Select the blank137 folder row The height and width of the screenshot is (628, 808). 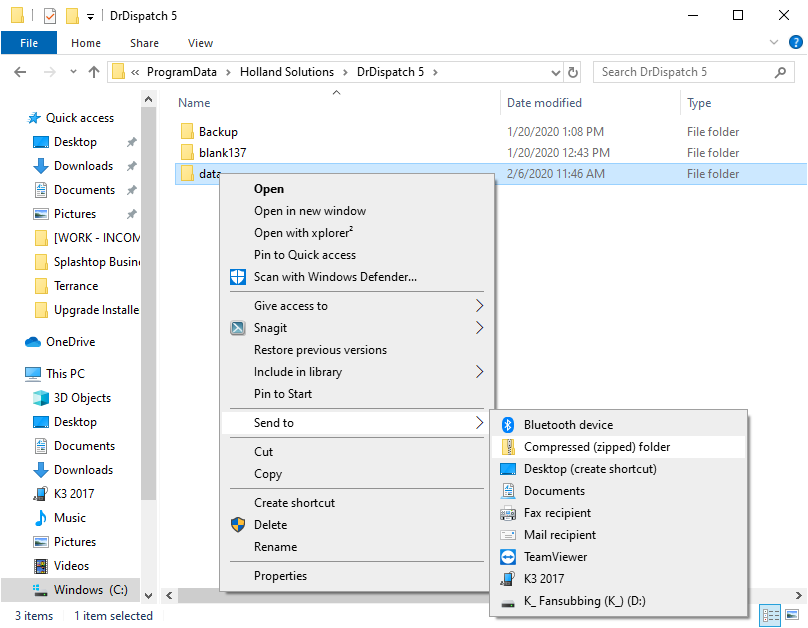pos(491,153)
